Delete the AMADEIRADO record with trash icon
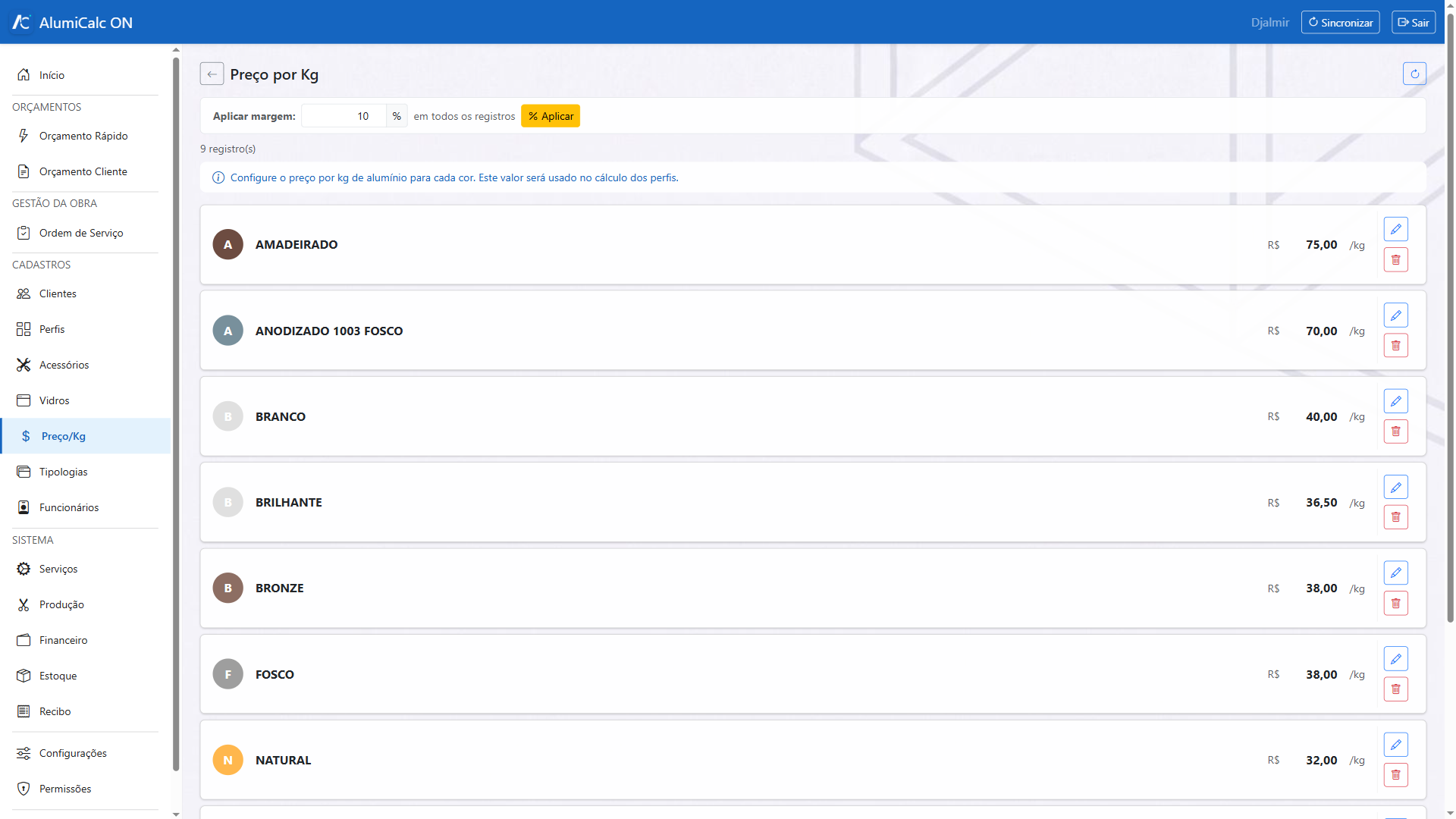The image size is (1456, 819). pyautogui.click(x=1395, y=260)
